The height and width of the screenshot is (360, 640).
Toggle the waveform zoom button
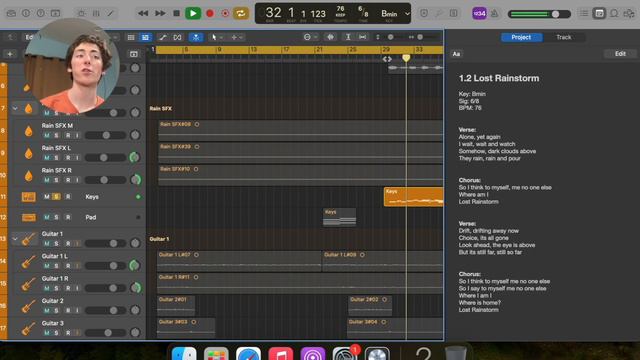coord(330,37)
